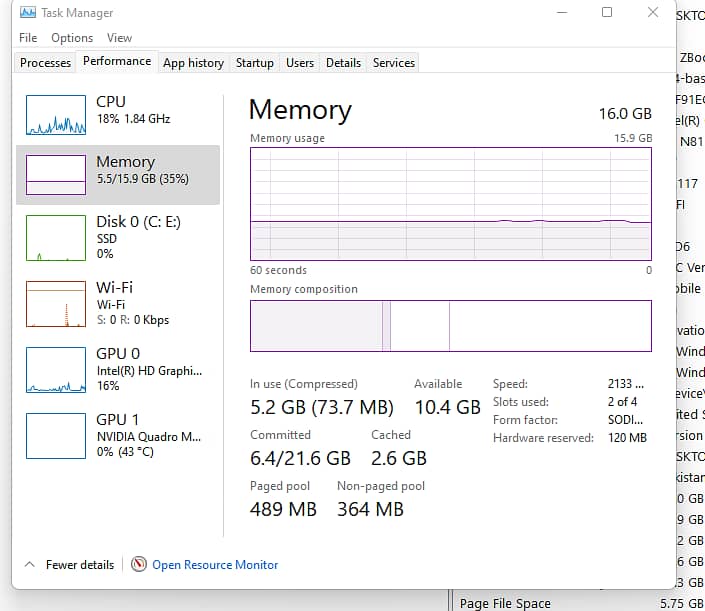This screenshot has width=705, height=611.
Task: Select the CPU usage graph thumbnail
Action: [55, 115]
